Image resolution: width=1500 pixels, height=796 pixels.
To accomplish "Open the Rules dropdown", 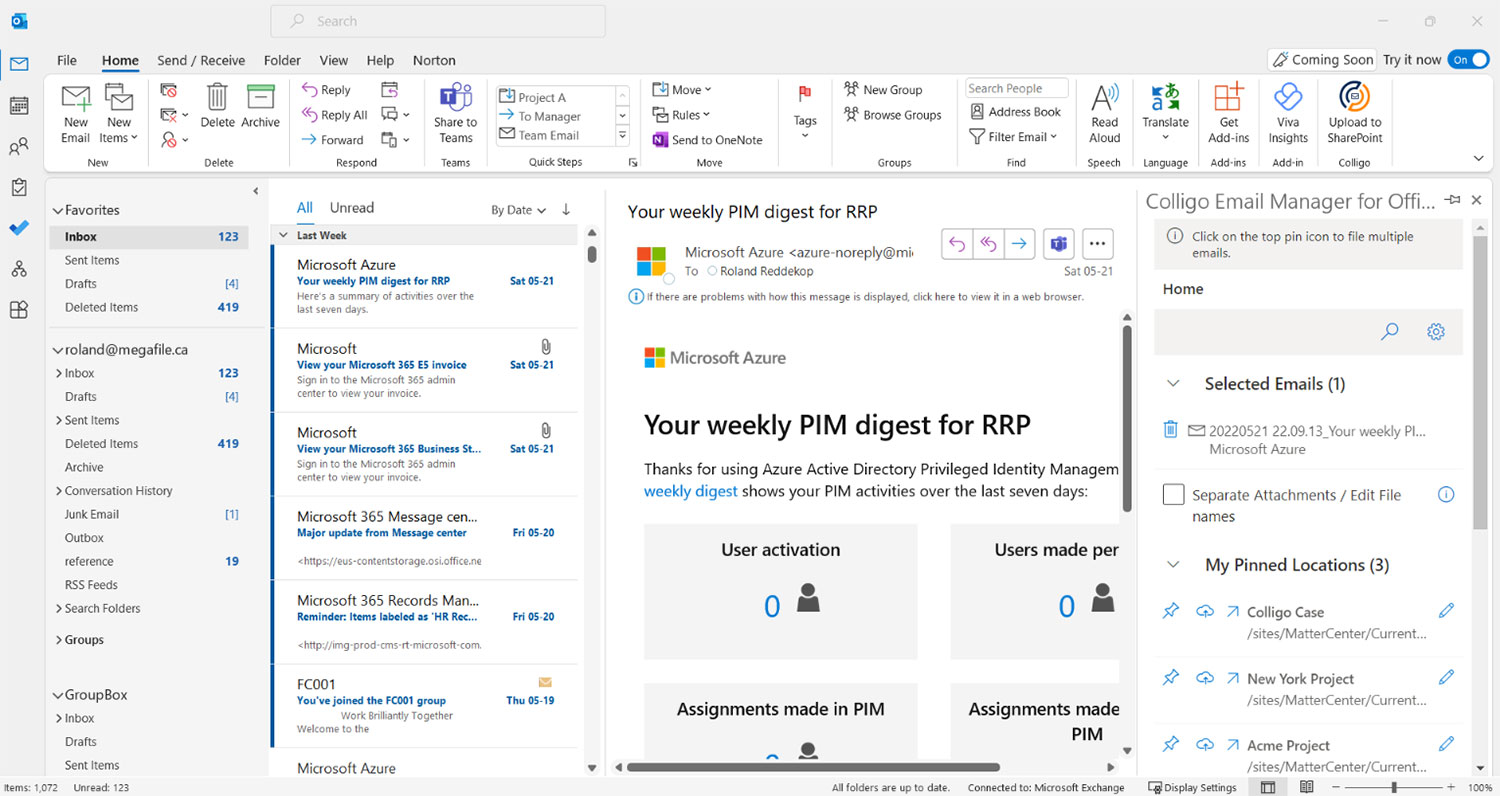I will (x=681, y=115).
